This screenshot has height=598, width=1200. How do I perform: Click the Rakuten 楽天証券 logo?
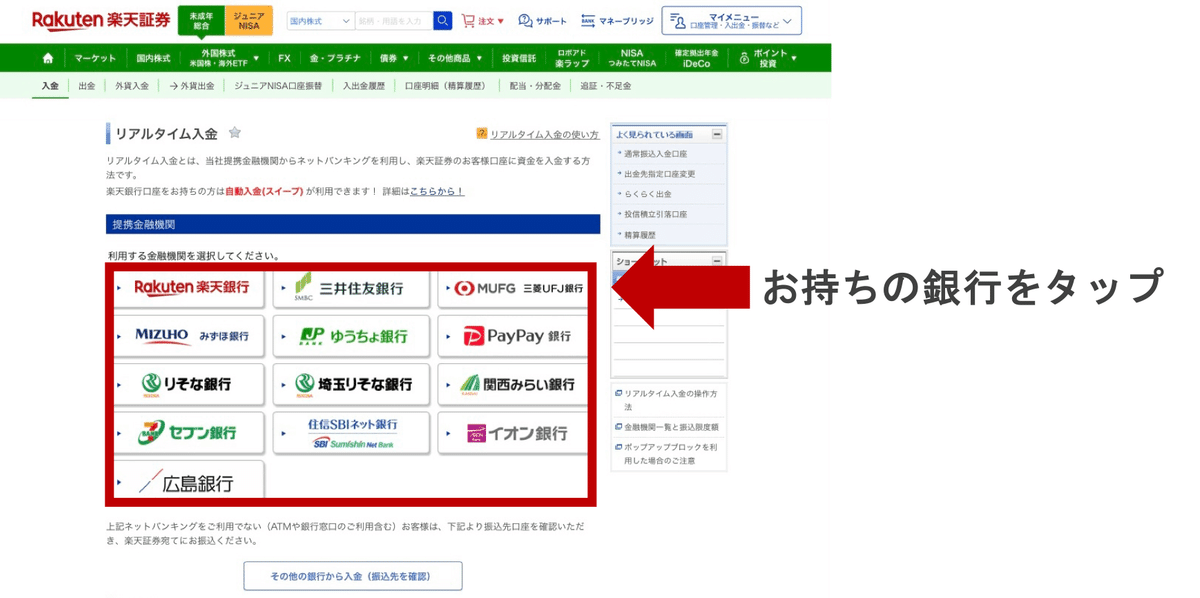tap(100, 20)
